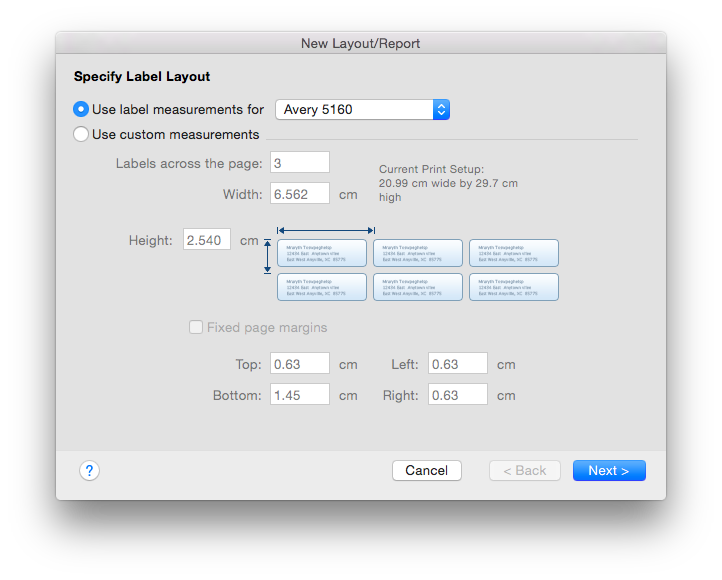Open the help question mark button
The image size is (722, 580).
(x=89, y=470)
